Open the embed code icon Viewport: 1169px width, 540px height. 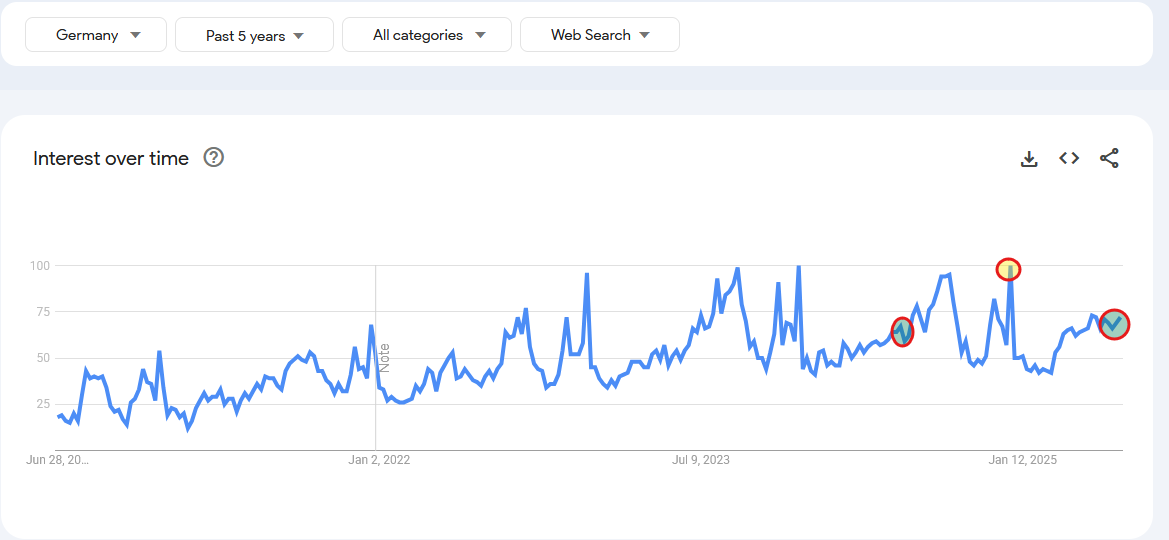click(x=1069, y=158)
